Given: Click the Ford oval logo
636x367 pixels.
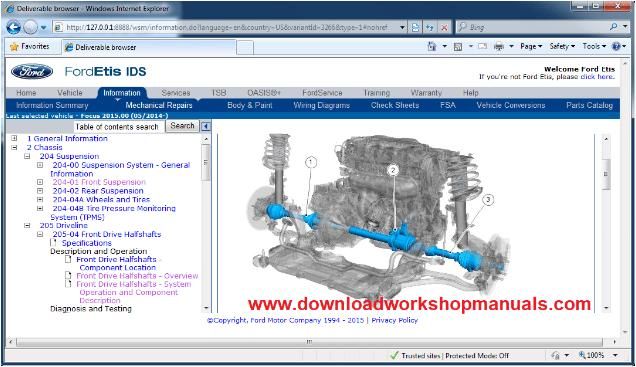Looking at the screenshot, I should 32,71.
